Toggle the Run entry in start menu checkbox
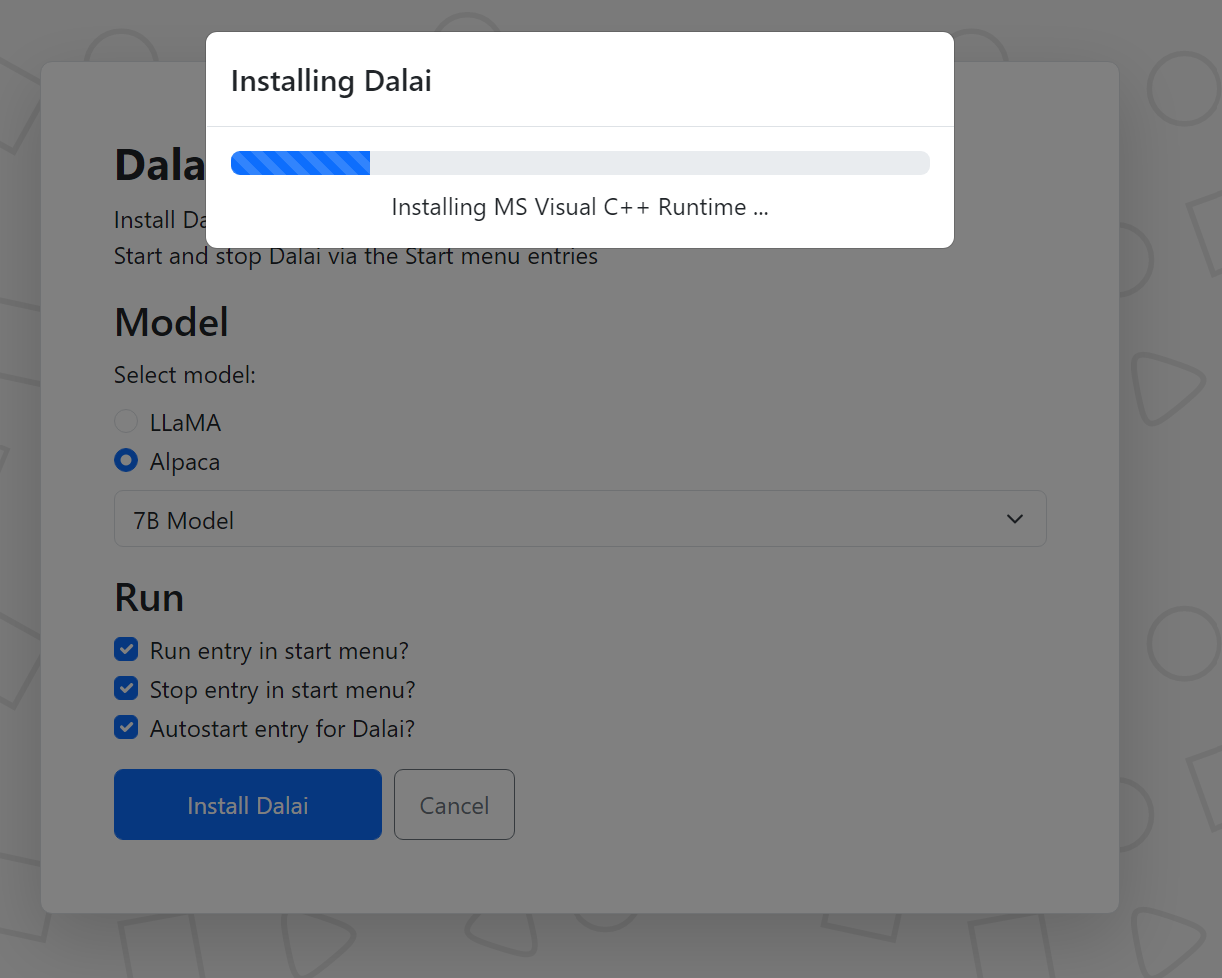The image size is (1222, 978). pos(126,650)
